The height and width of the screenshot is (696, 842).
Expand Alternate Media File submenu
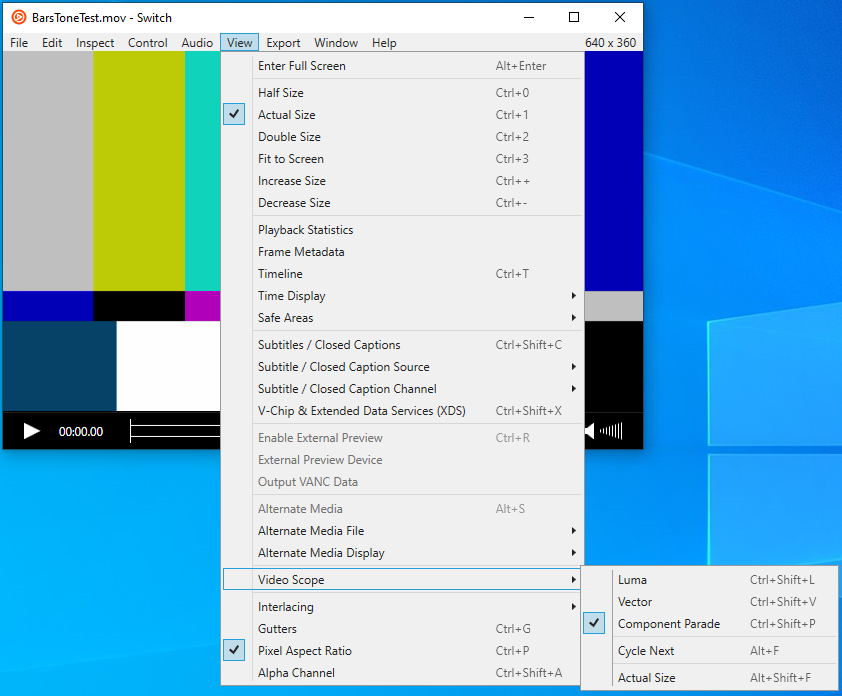(x=402, y=531)
